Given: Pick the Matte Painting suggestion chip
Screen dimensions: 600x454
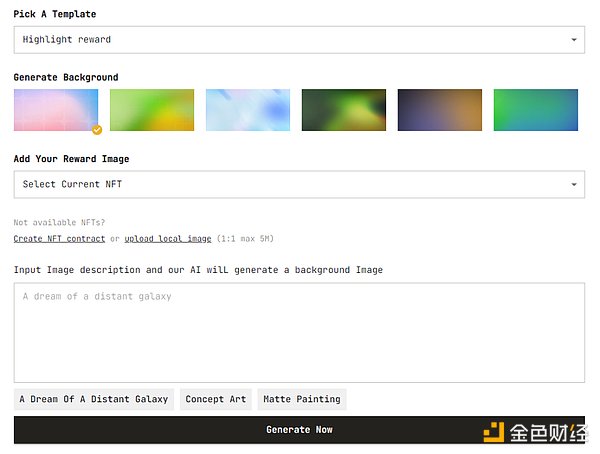Looking at the screenshot, I should (302, 399).
